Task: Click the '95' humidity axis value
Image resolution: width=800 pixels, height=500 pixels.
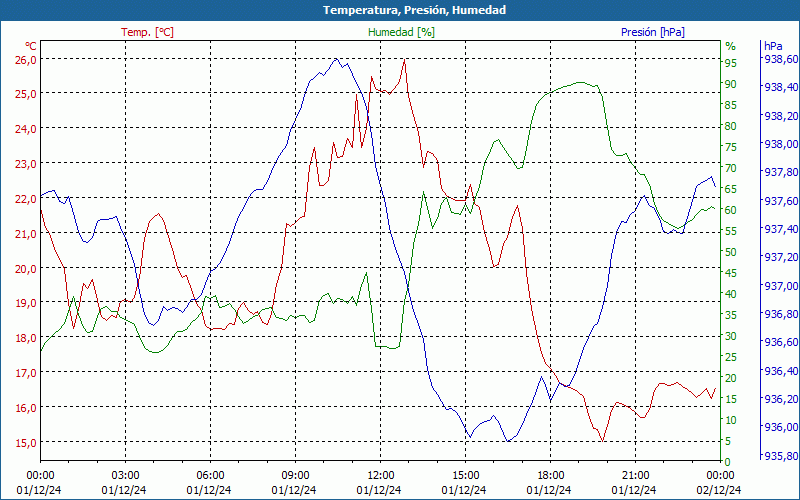Action: coord(731,63)
